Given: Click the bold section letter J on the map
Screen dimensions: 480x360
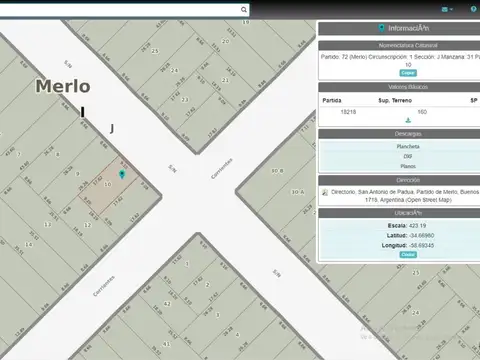Looking at the screenshot, I should pyautogui.click(x=112, y=128).
